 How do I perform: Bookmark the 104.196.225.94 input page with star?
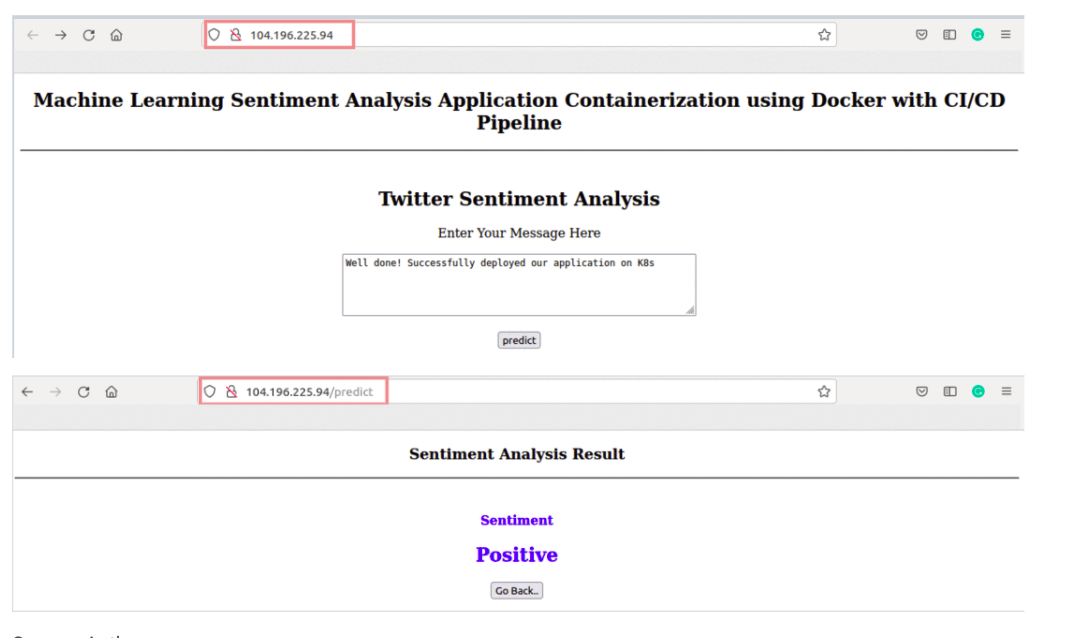click(824, 35)
